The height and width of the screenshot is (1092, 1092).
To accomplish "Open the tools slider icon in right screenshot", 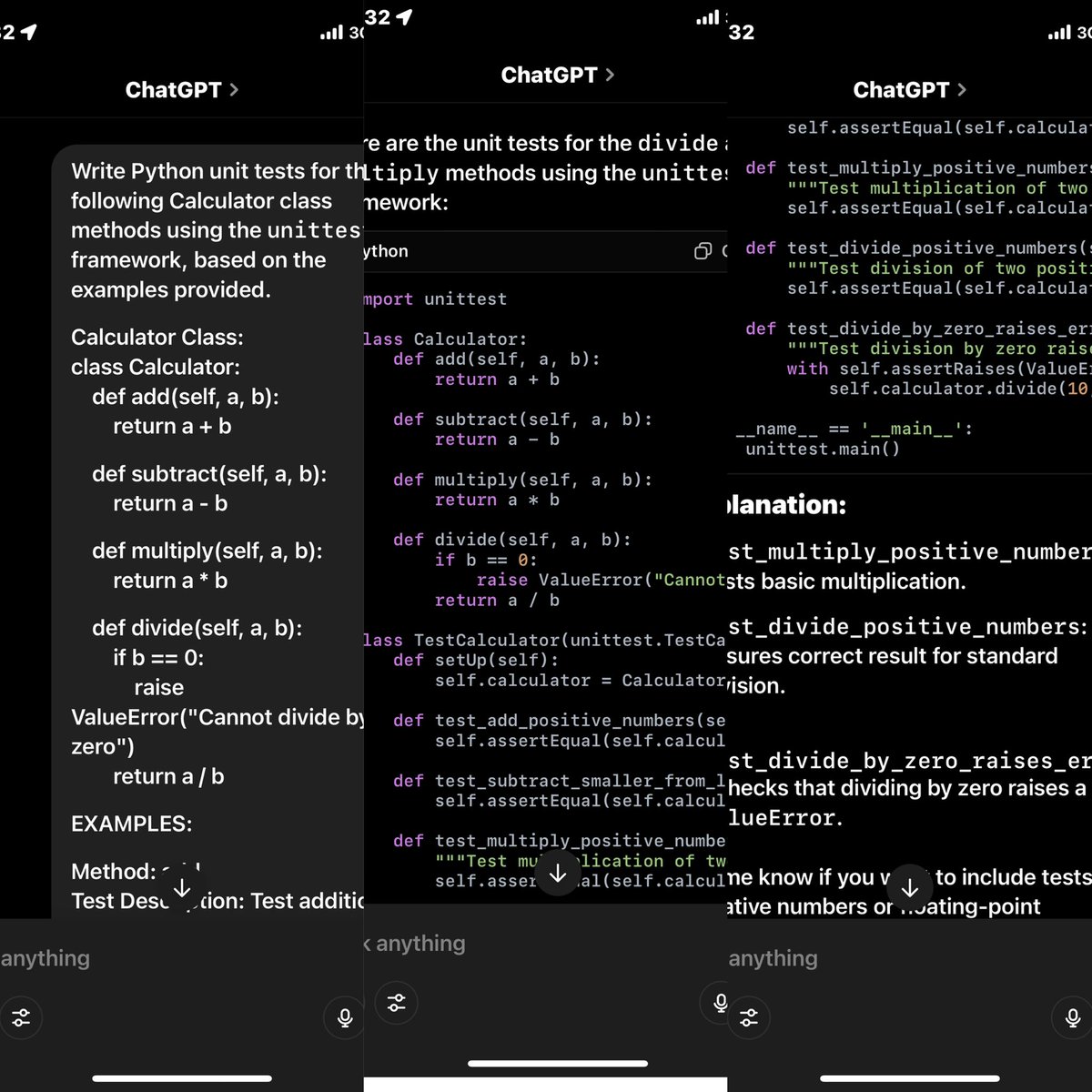I will (x=749, y=1017).
